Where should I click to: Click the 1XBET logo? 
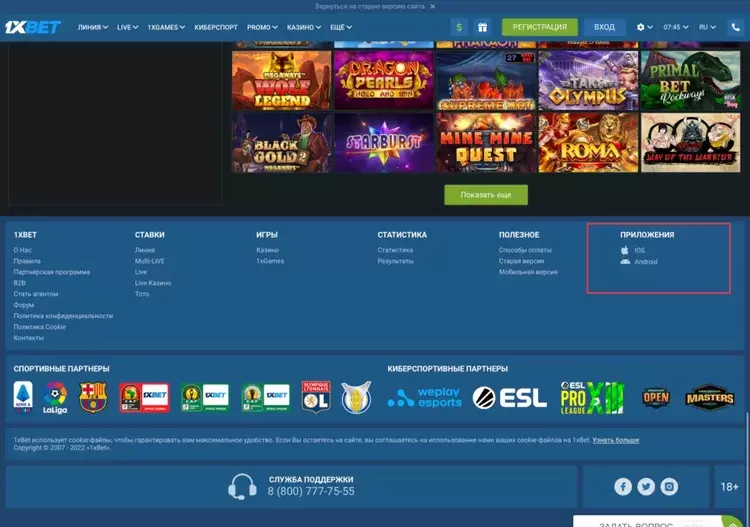click(33, 27)
